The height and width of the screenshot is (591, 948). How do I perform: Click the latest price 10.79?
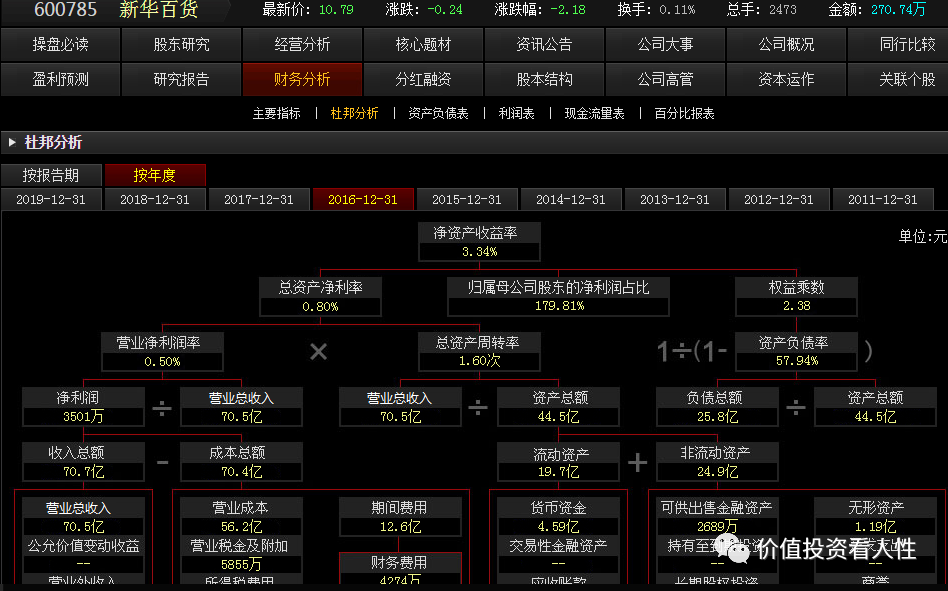click(x=336, y=10)
